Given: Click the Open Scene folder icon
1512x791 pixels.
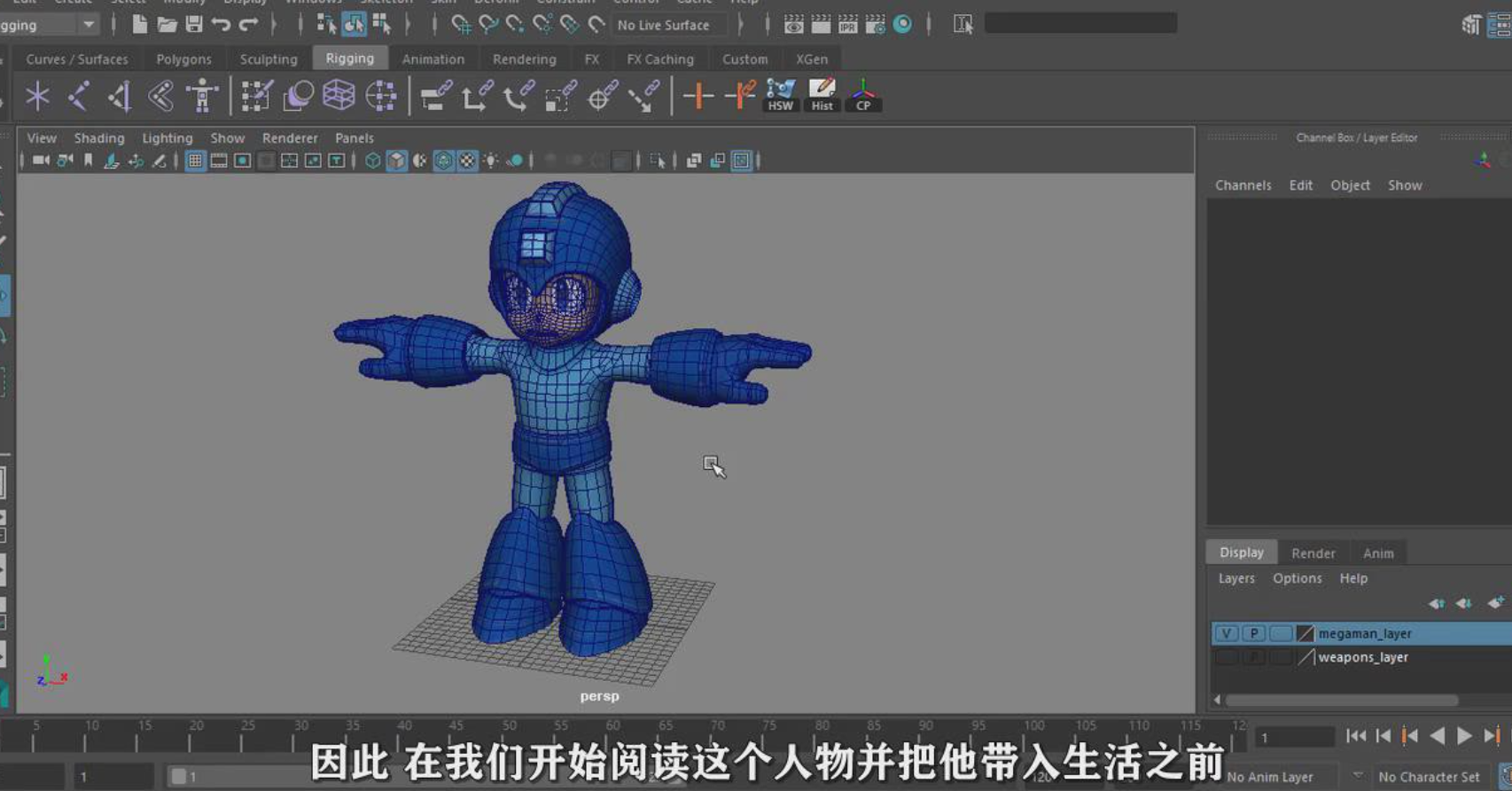Looking at the screenshot, I should coord(167,25).
